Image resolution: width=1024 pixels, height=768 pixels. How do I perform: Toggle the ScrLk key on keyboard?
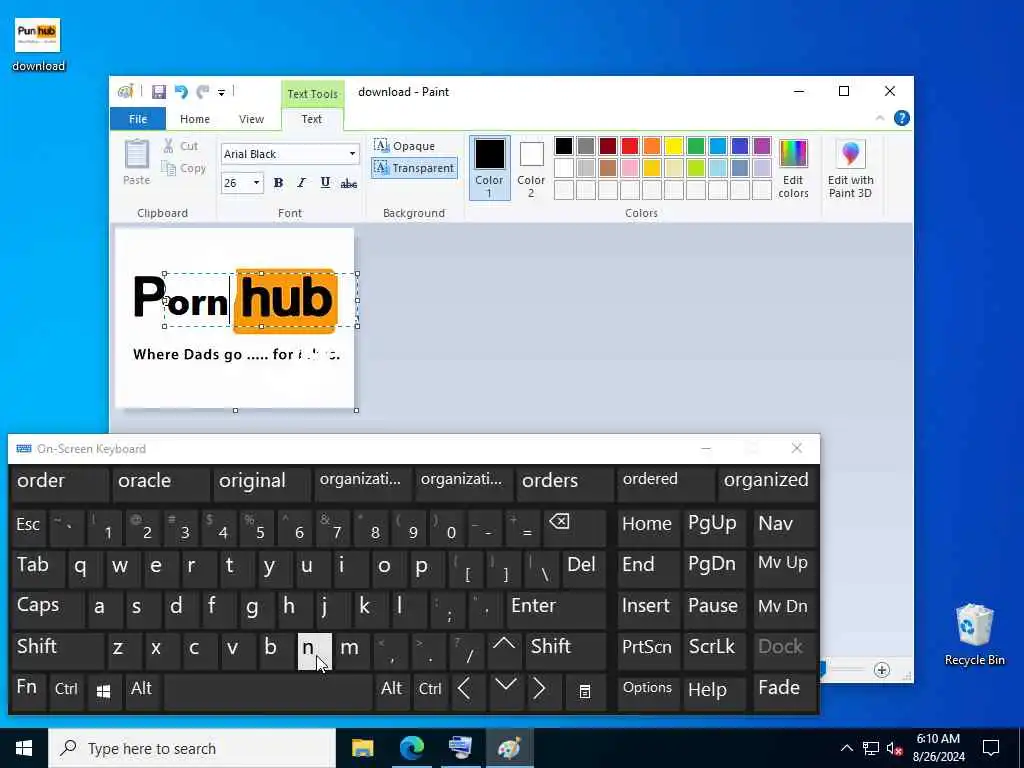(713, 650)
